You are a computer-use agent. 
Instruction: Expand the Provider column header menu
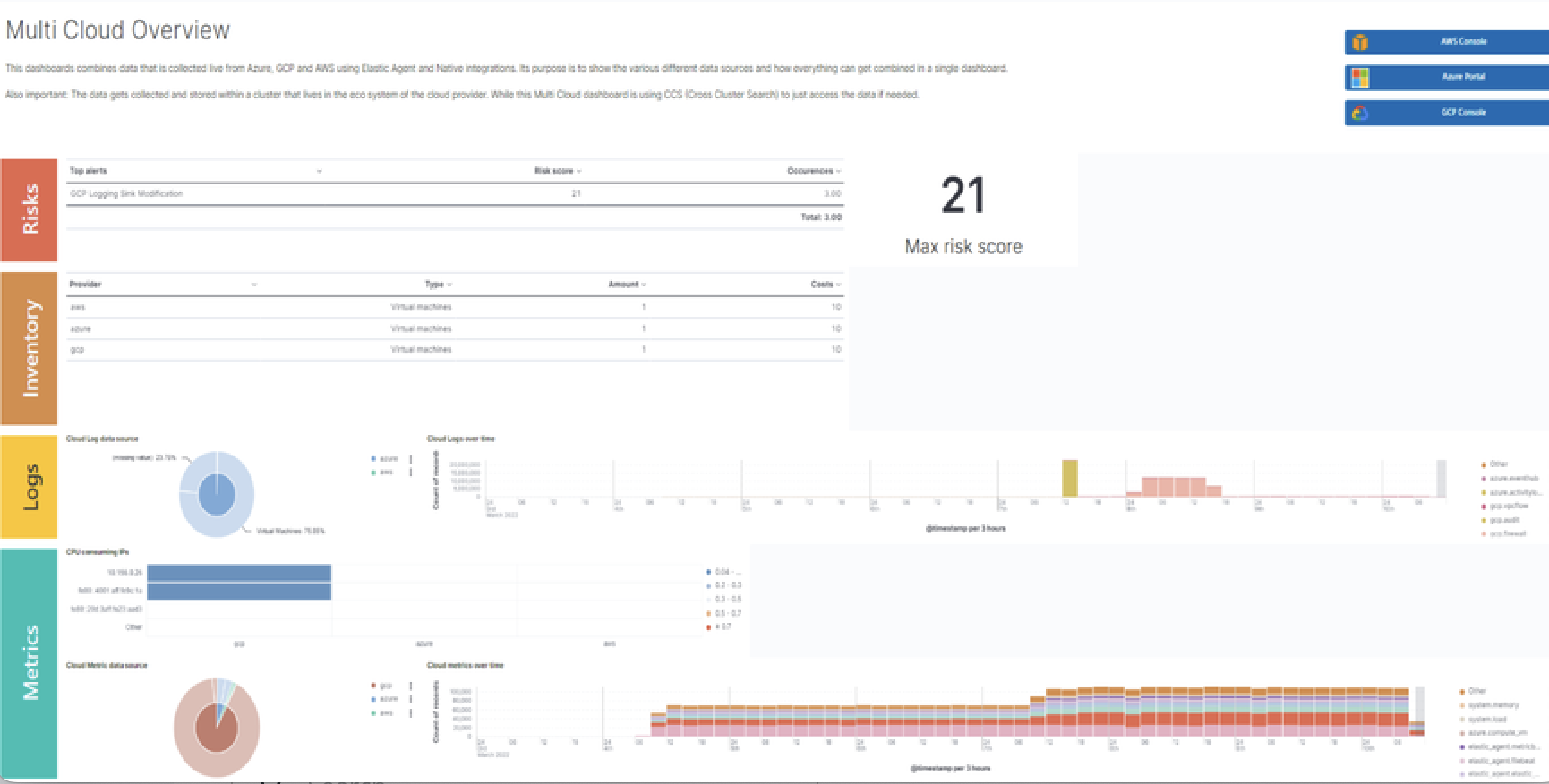click(x=254, y=285)
